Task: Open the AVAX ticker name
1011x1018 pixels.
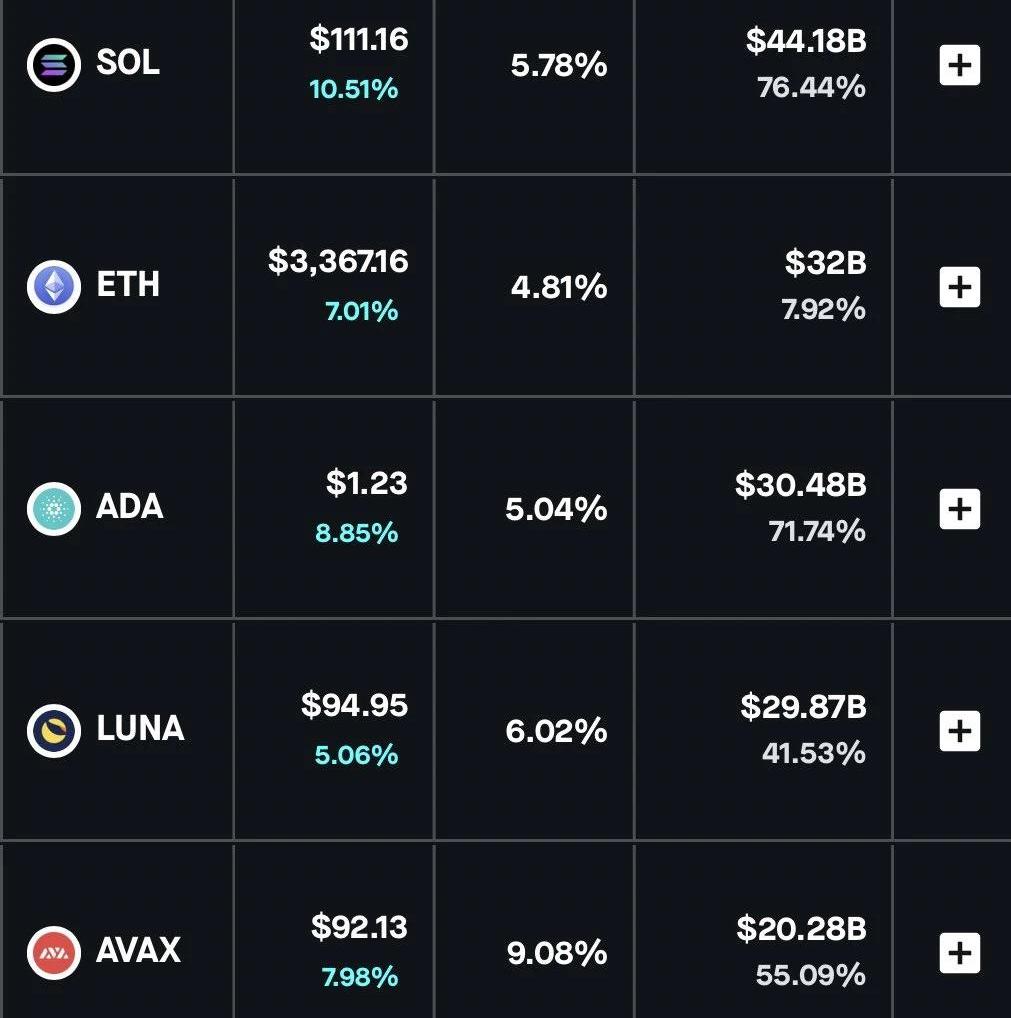Action: tap(138, 950)
